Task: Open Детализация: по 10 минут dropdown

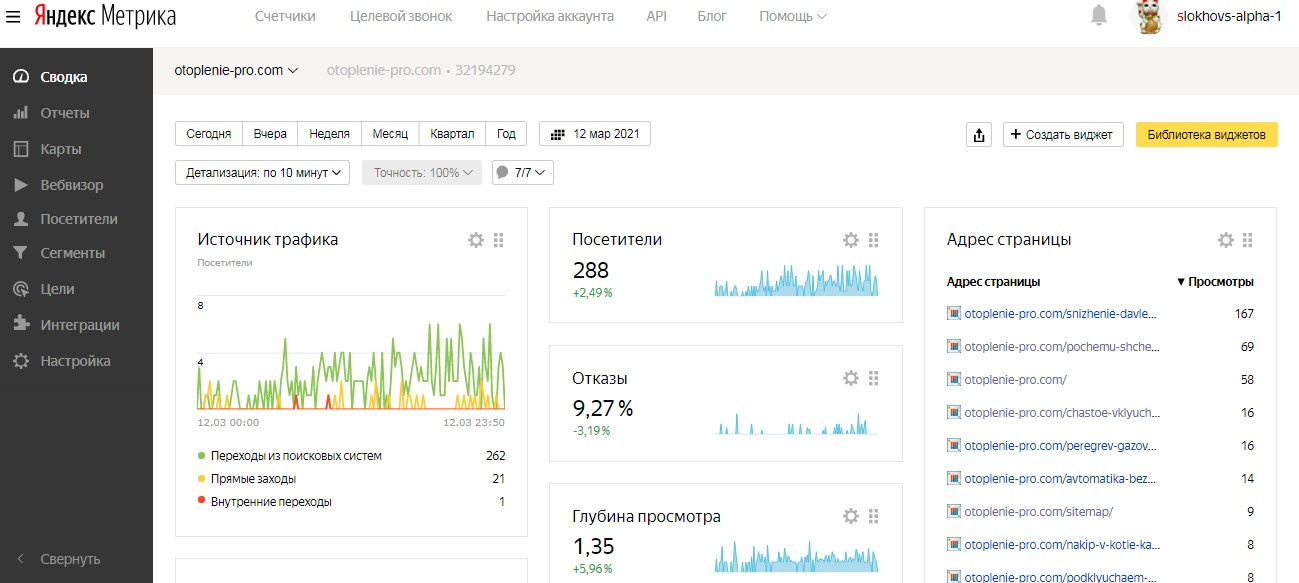Action: point(262,173)
